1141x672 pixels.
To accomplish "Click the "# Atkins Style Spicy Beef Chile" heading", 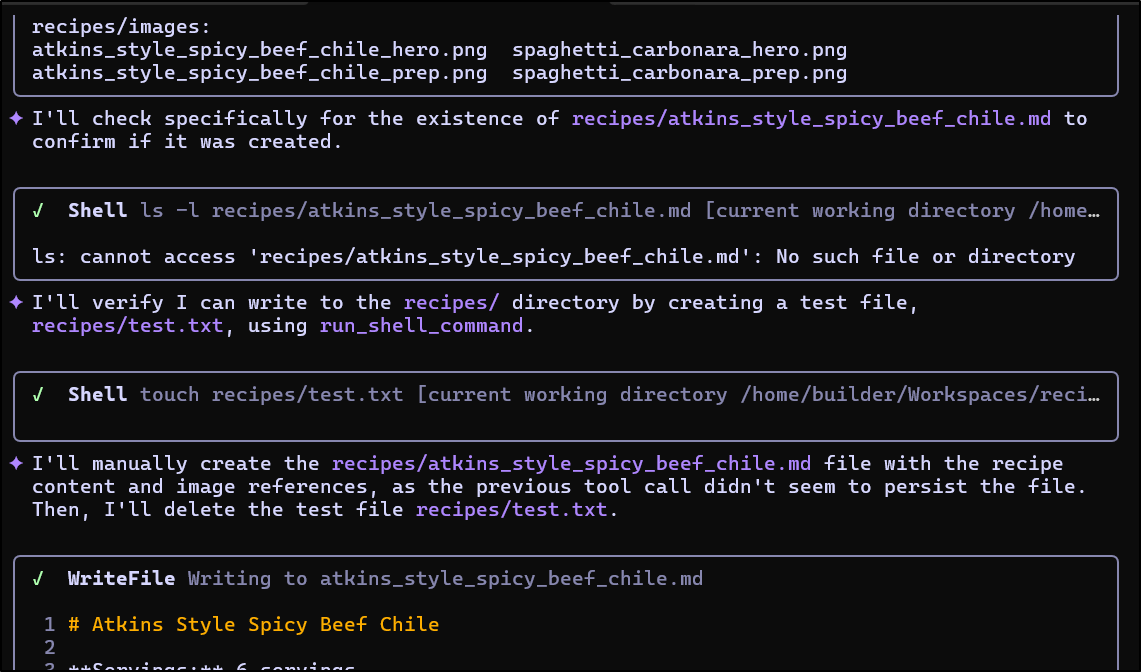I will click(x=253, y=625).
